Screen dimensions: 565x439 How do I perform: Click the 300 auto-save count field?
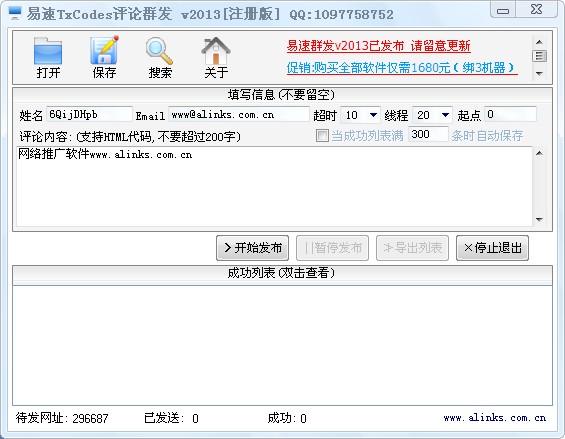point(428,134)
